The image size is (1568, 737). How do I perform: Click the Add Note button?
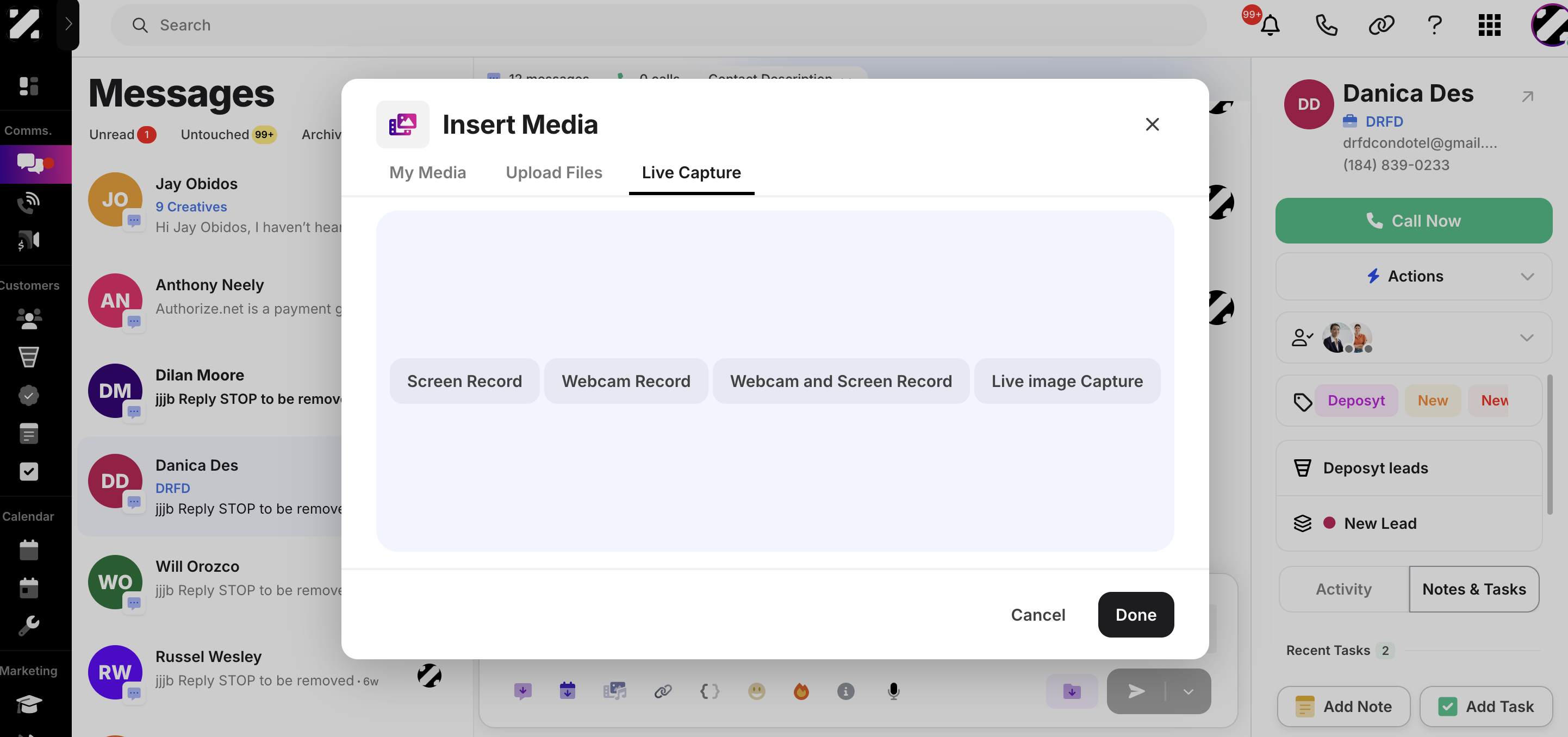[x=1343, y=707]
